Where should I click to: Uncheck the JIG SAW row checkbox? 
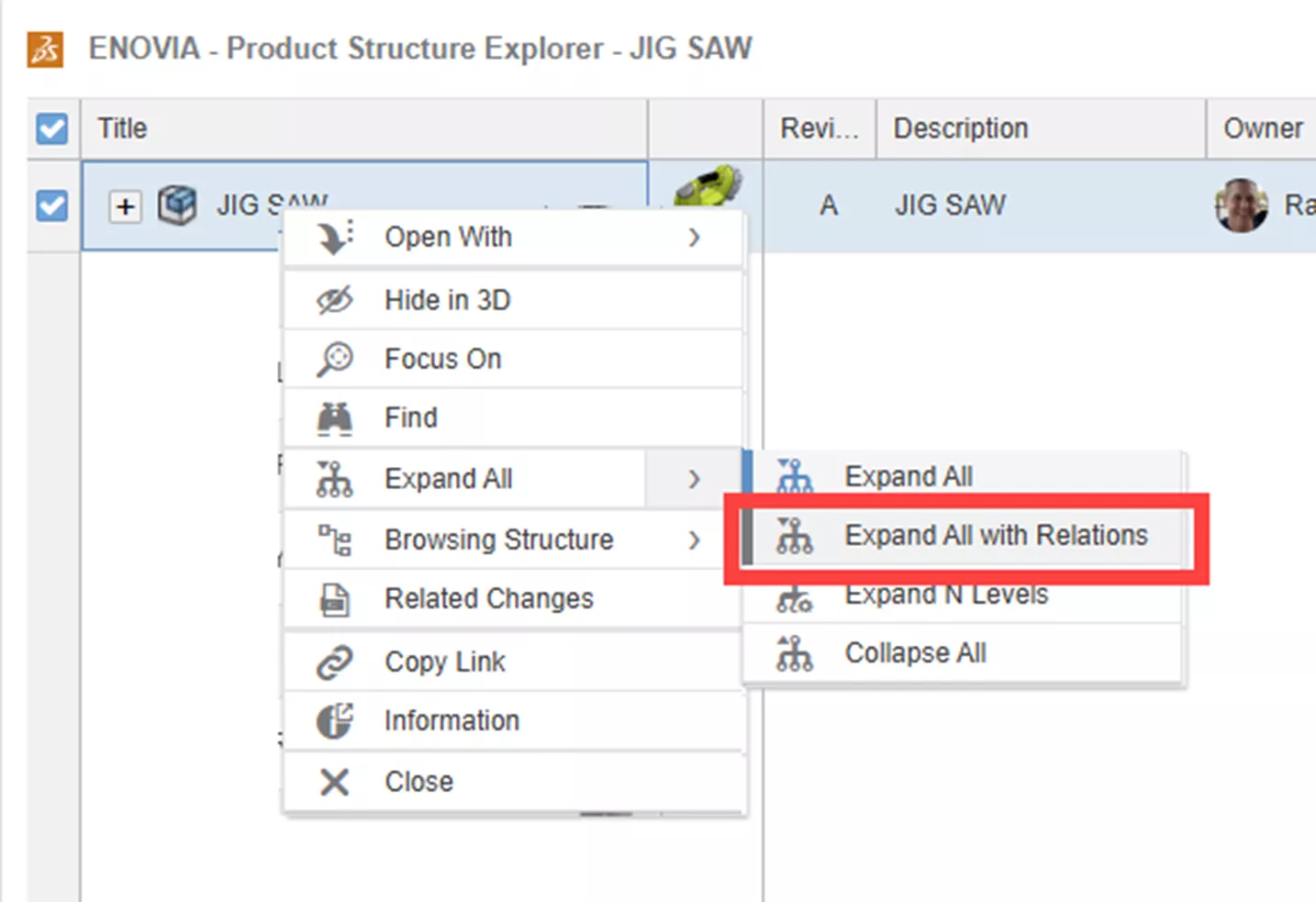(x=52, y=206)
